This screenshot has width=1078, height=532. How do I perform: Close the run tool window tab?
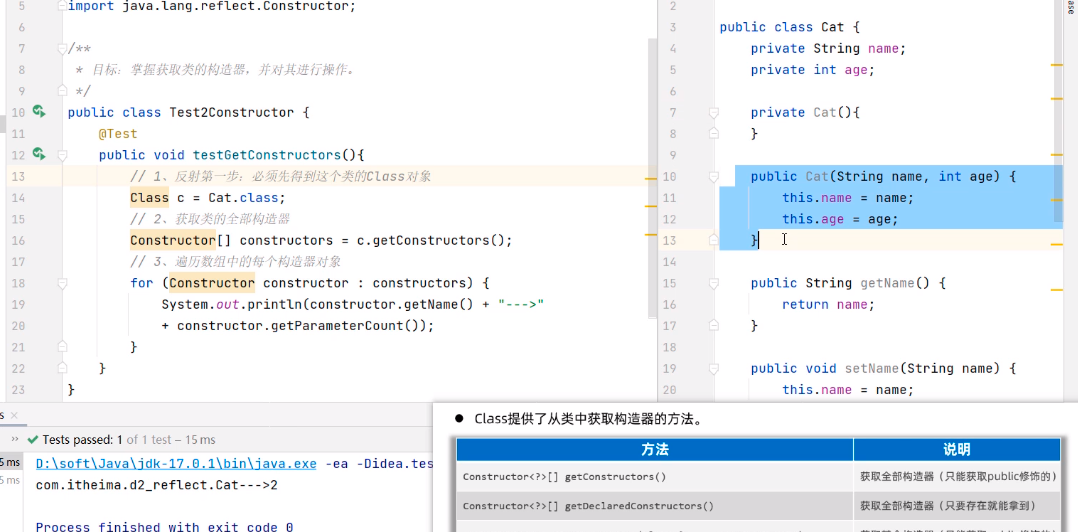[x=14, y=415]
